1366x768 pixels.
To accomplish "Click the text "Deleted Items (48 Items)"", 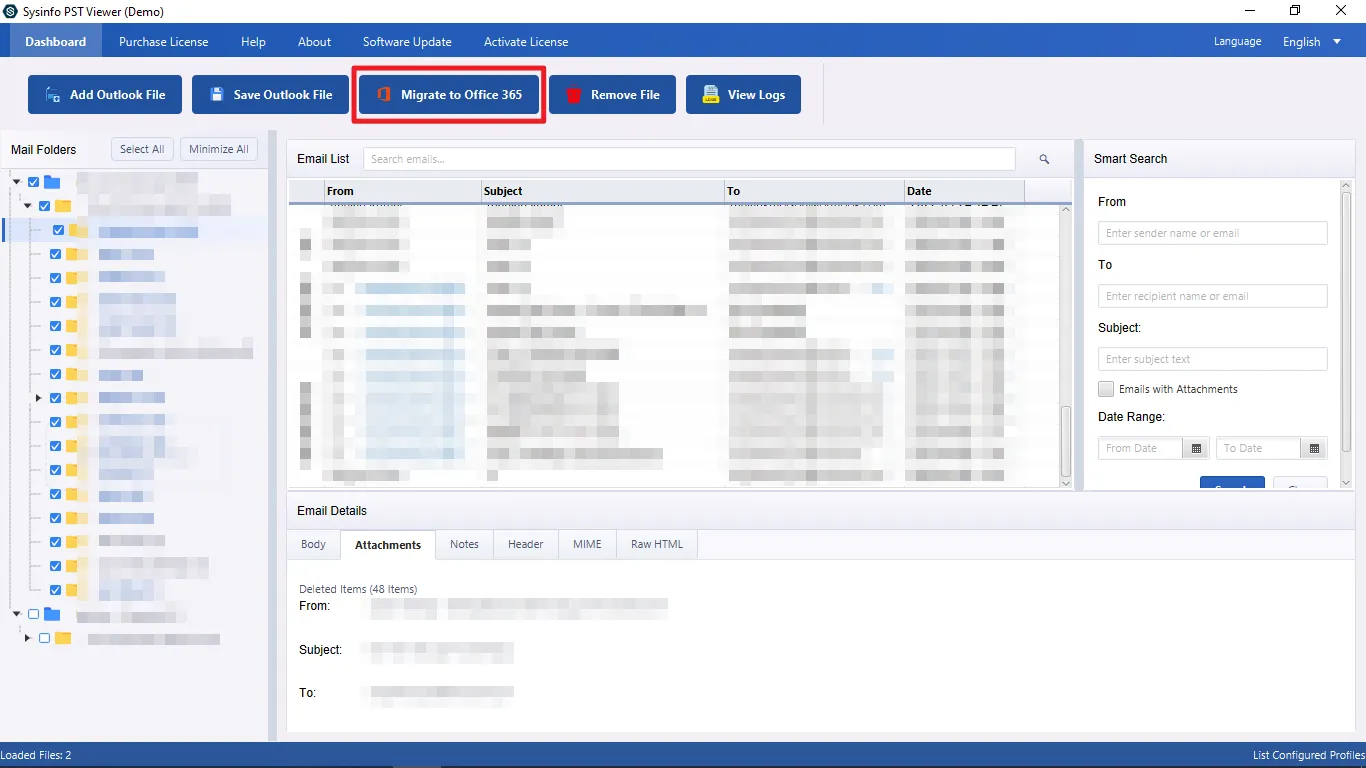I will click(358, 589).
